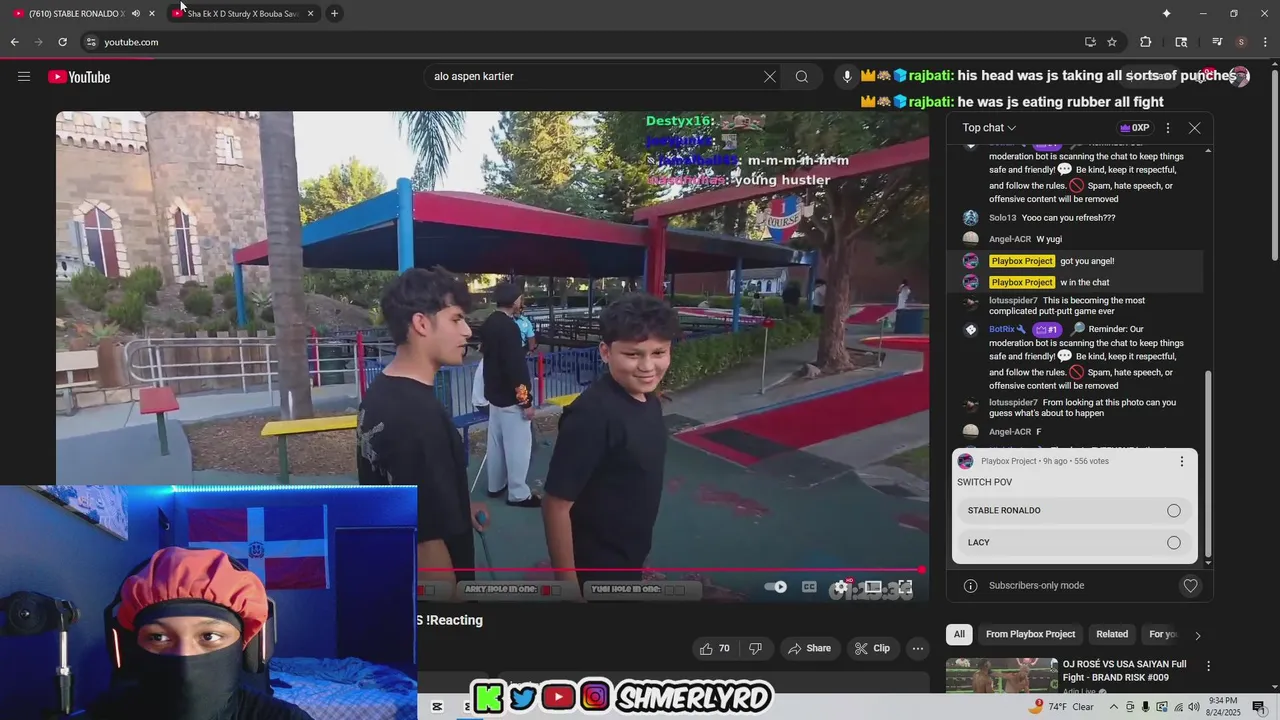1280x720 pixels.
Task: Open video settings gear
Action: tap(841, 588)
